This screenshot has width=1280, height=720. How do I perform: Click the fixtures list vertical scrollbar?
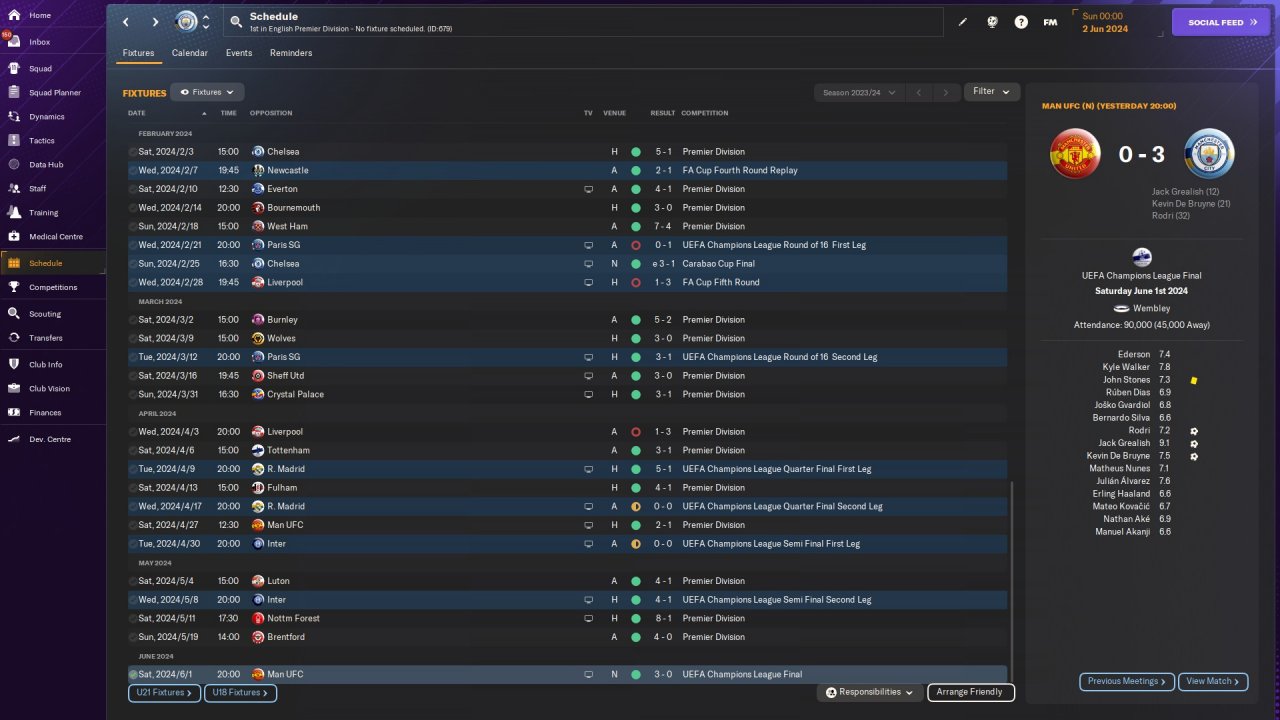1012,580
